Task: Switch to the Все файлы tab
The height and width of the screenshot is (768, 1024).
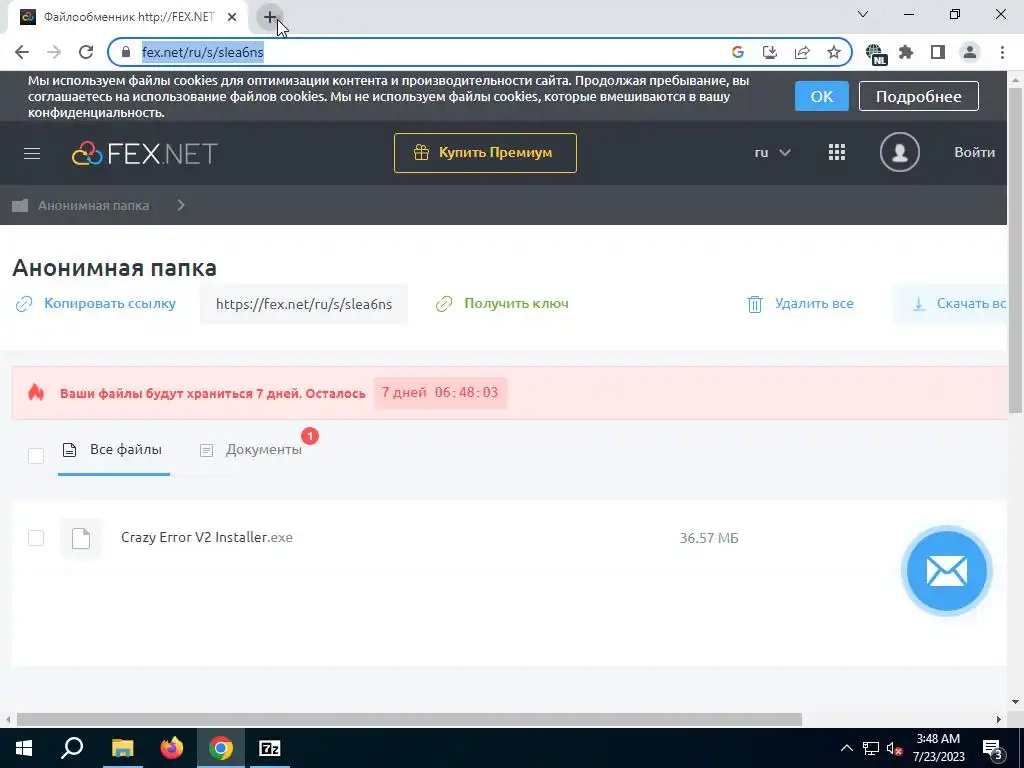Action: (114, 450)
